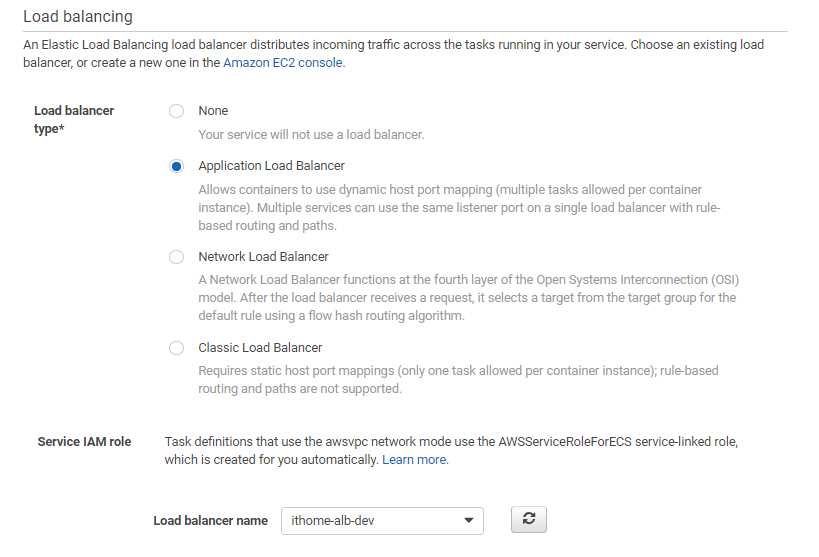Follow the Learn more link
The image size is (819, 557).
415,460
